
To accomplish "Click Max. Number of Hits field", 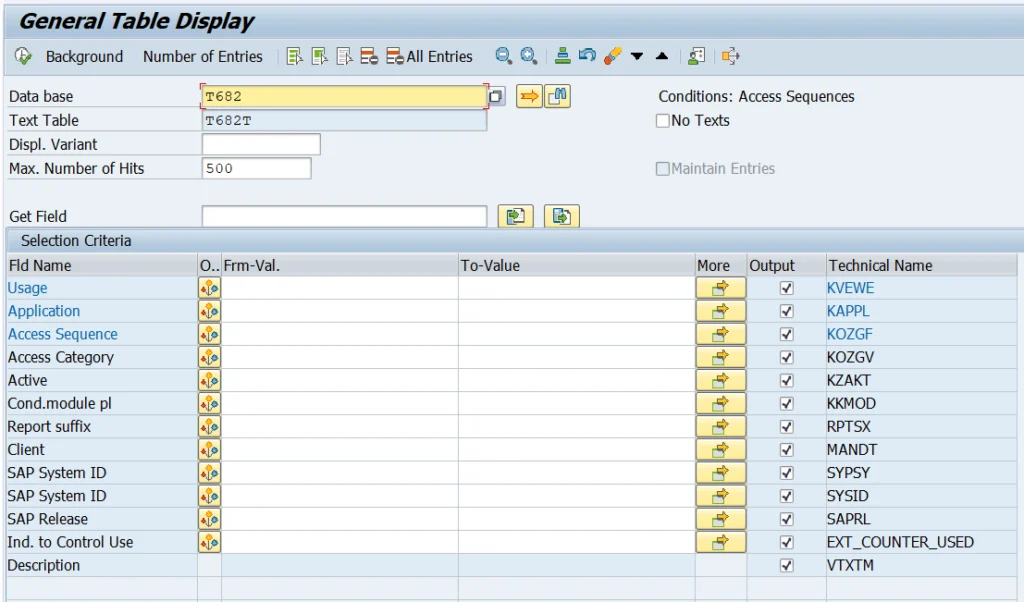I will tap(257, 168).
